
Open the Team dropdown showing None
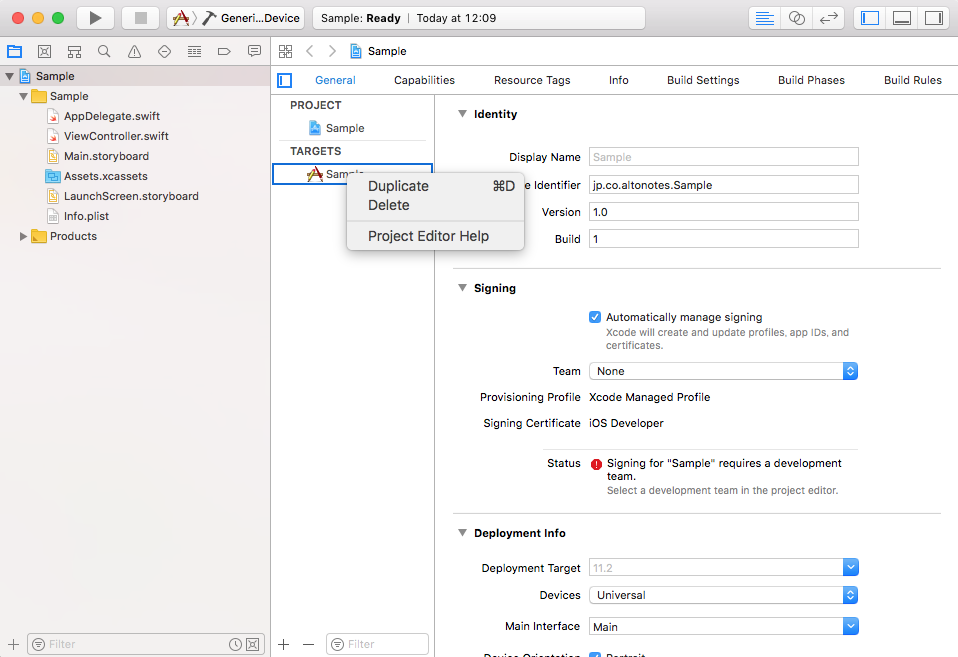[723, 371]
